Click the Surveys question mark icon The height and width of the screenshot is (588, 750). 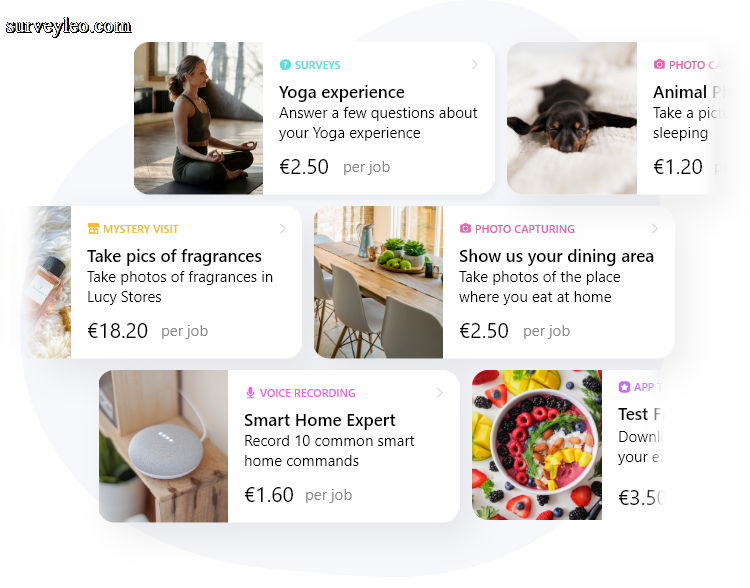click(285, 65)
